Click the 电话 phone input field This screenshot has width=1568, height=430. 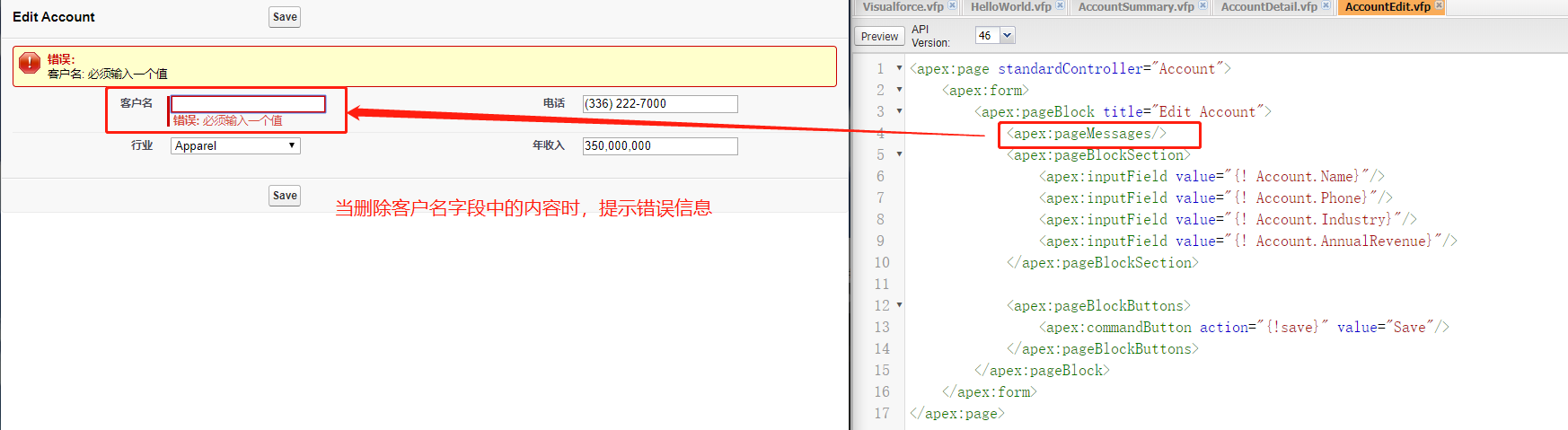click(x=660, y=104)
